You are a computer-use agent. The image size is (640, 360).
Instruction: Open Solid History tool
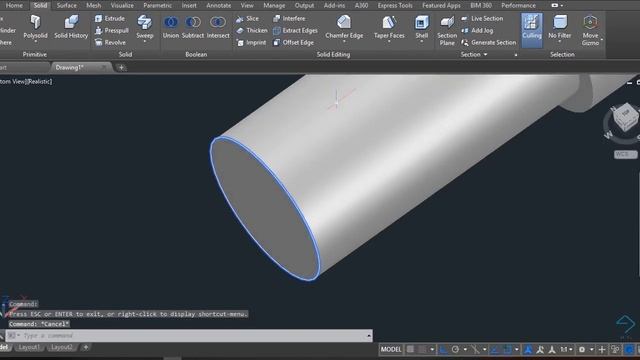pyautogui.click(x=71, y=27)
